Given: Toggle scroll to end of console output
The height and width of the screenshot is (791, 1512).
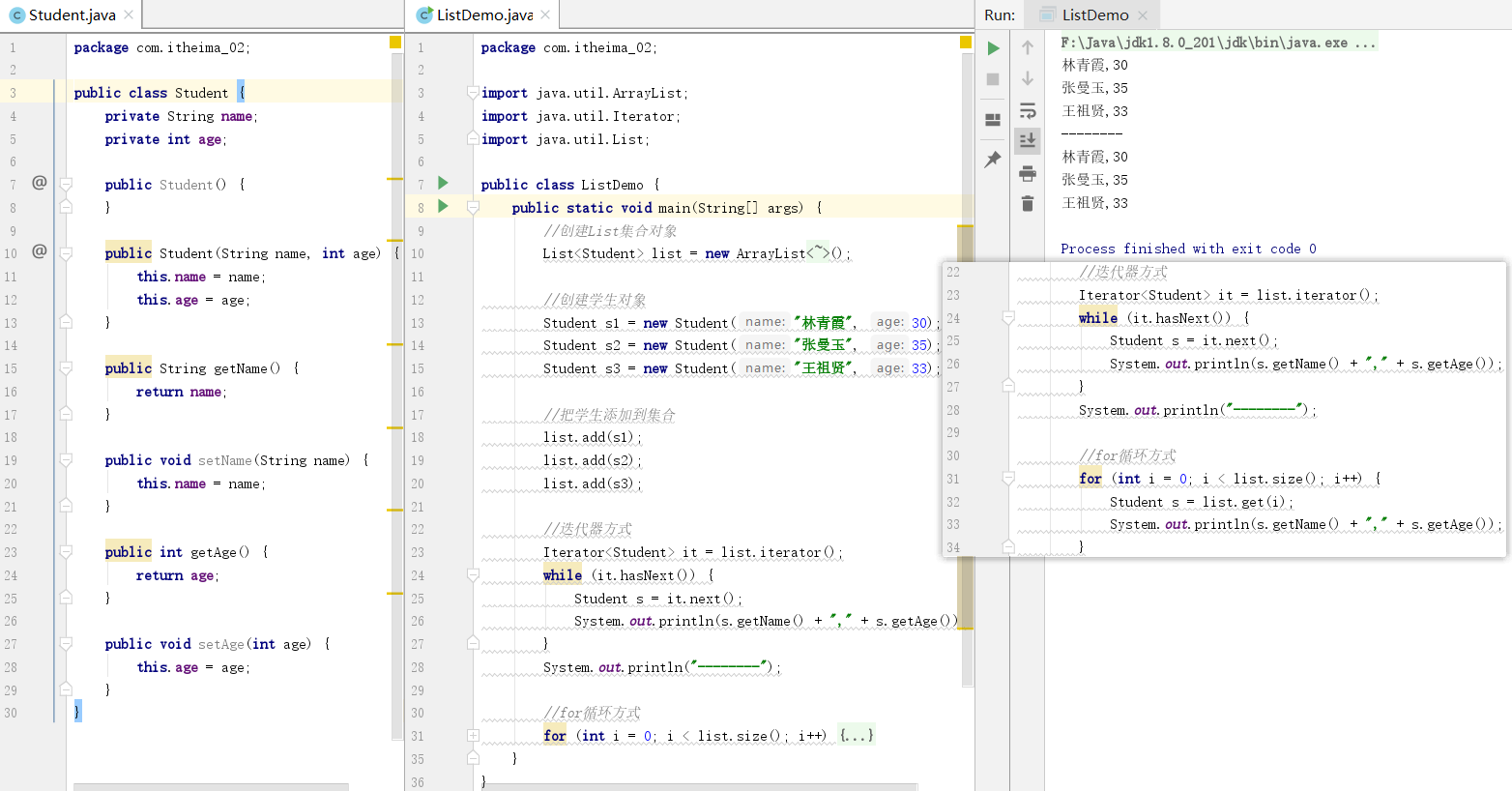Looking at the screenshot, I should tap(1028, 141).
